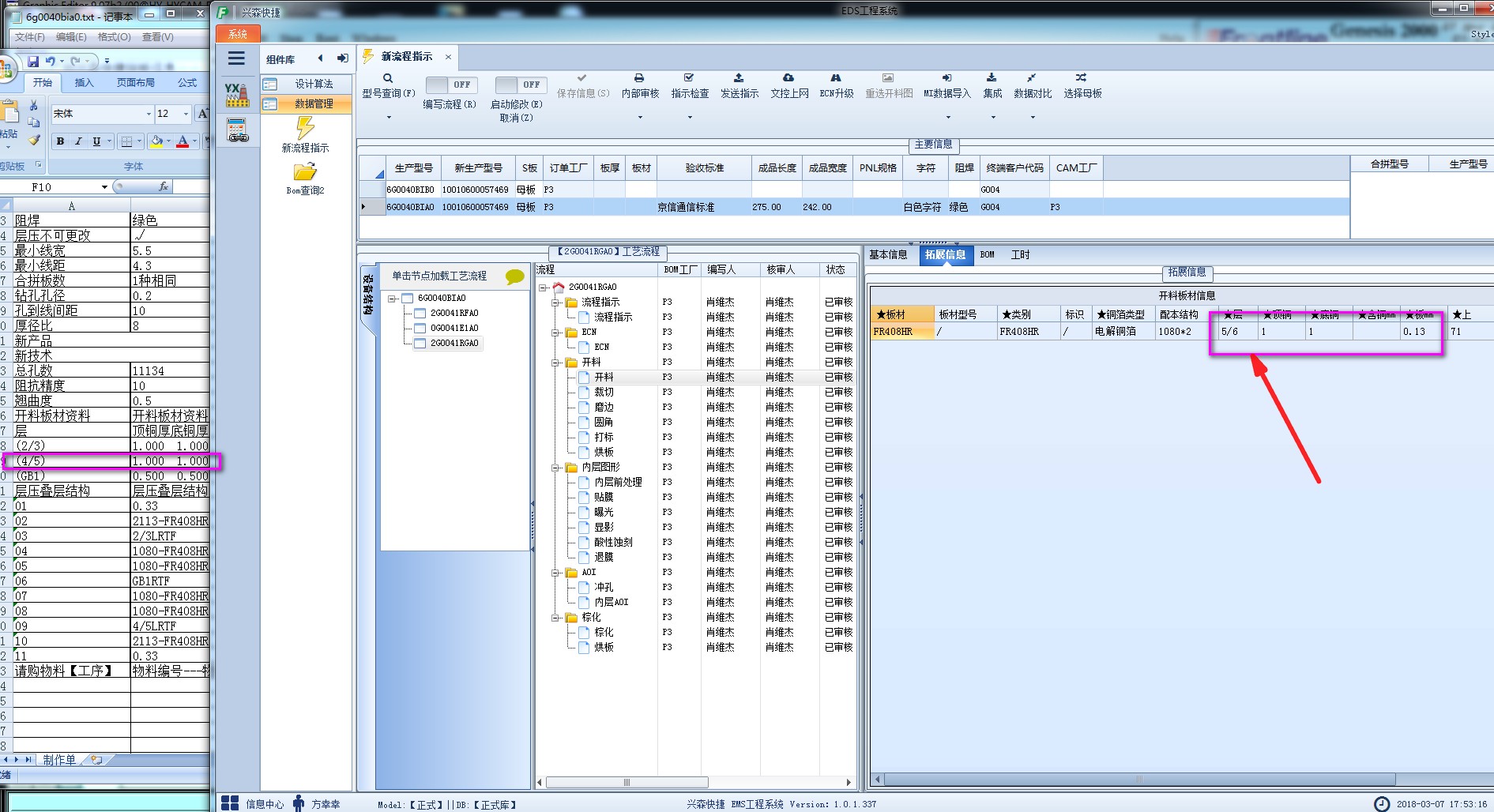The width and height of the screenshot is (1494, 812).
Task: Click the YX factory icon in the sidebar
Action: click(x=237, y=95)
